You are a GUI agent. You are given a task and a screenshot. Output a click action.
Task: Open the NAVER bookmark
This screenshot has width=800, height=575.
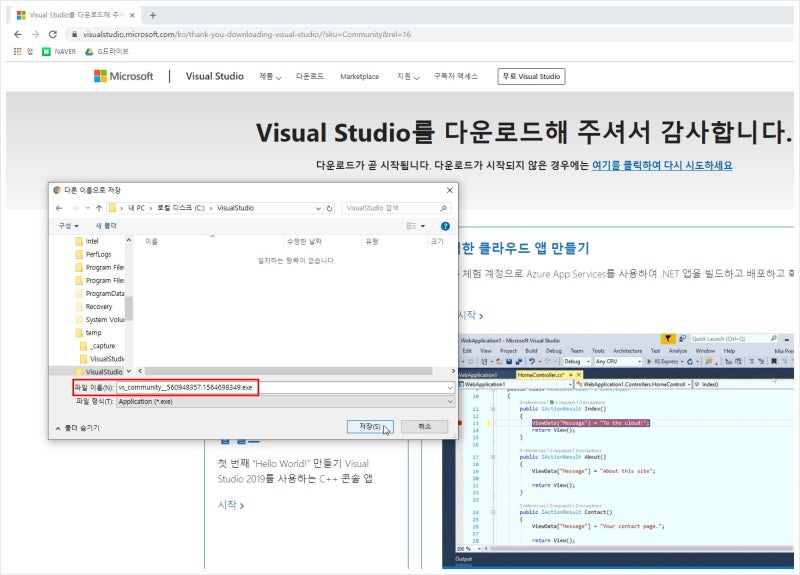coord(59,52)
